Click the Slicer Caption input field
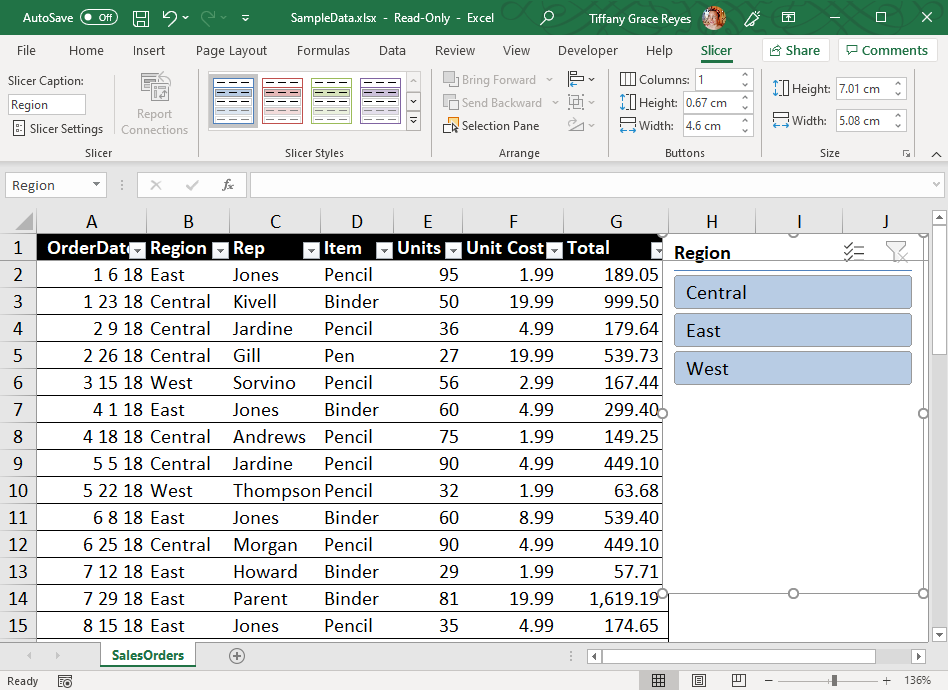The image size is (948, 690). pos(47,105)
